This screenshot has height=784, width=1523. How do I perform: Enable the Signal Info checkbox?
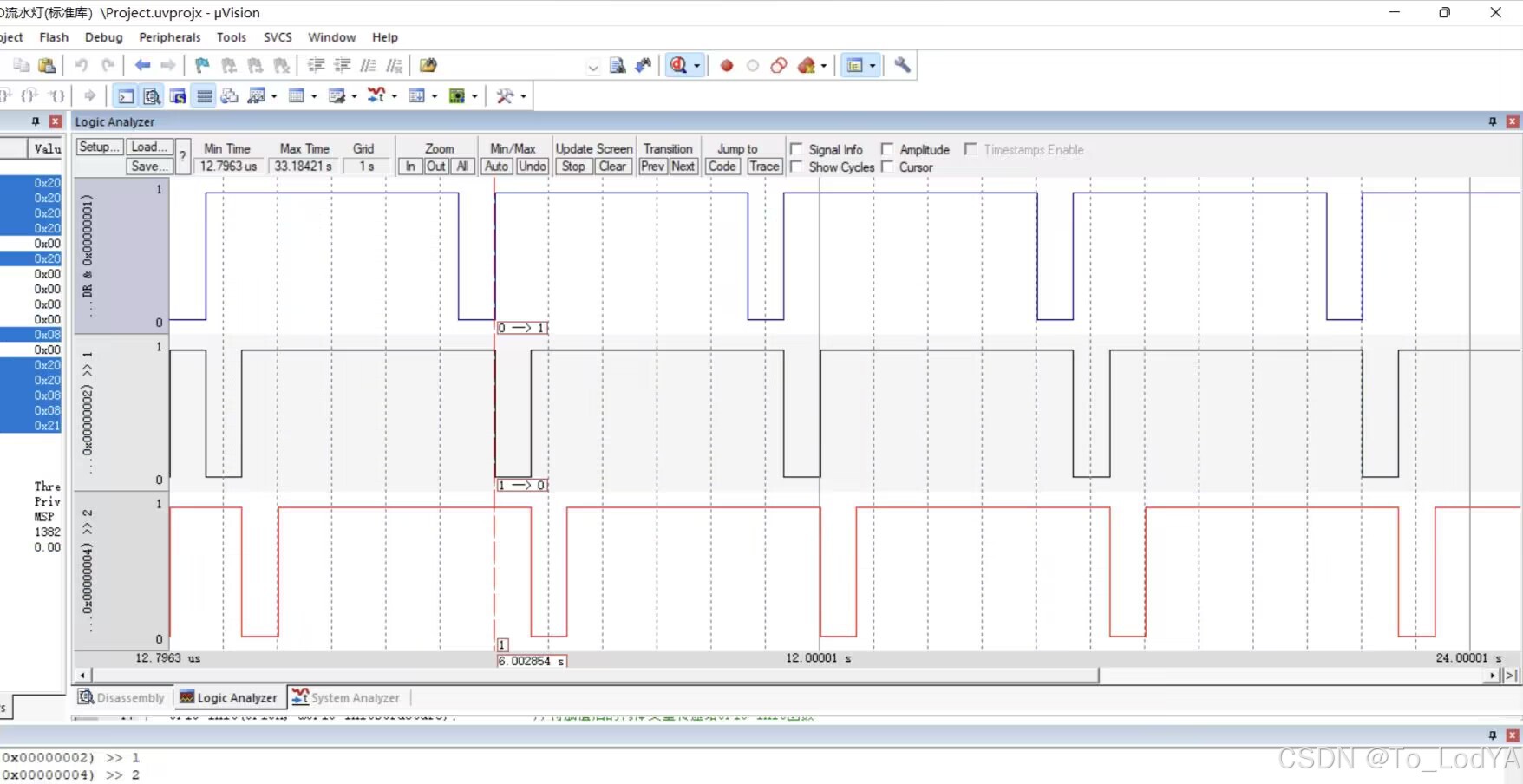click(796, 149)
